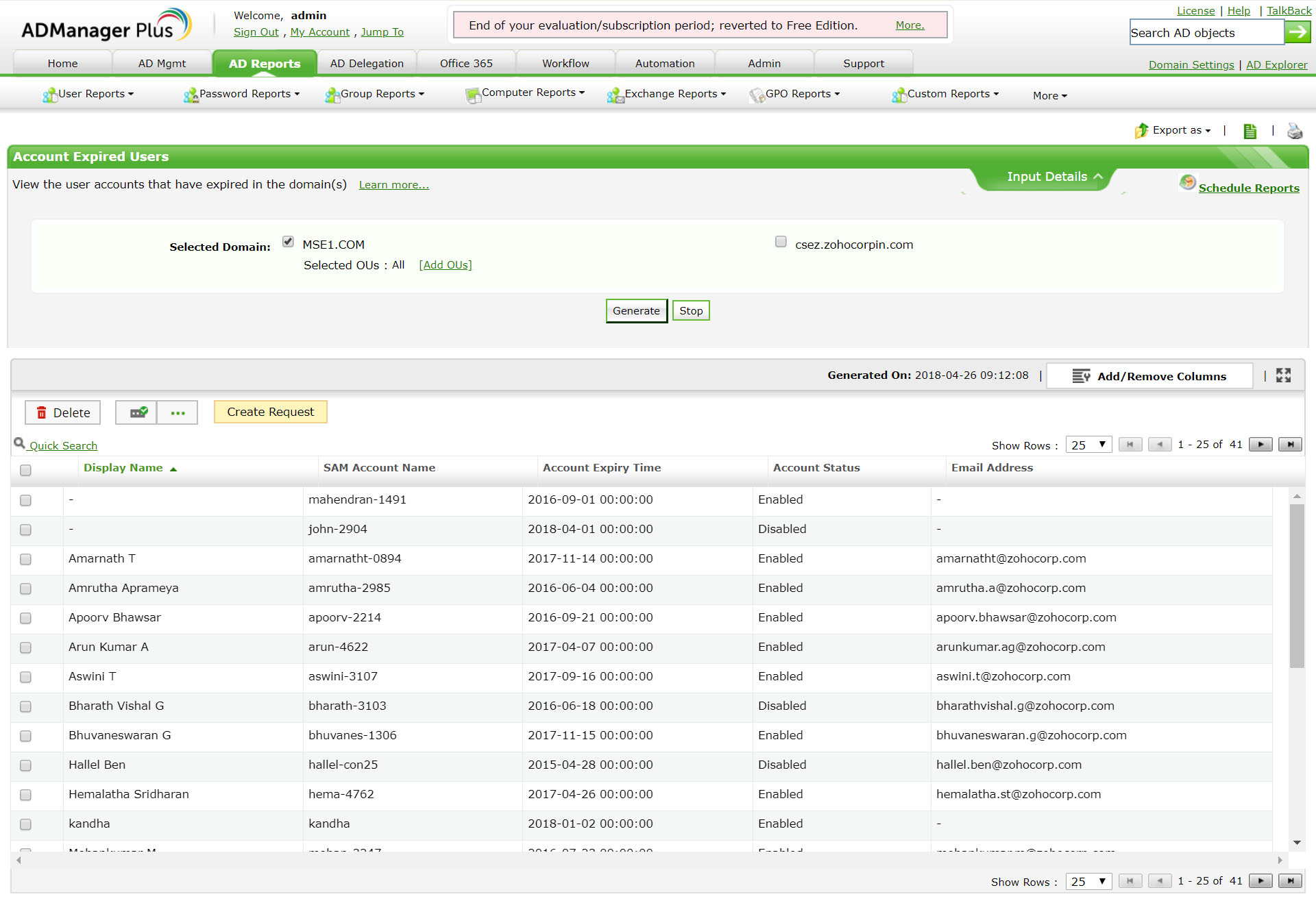
Task: Click the green document export icon
Action: 1250,131
